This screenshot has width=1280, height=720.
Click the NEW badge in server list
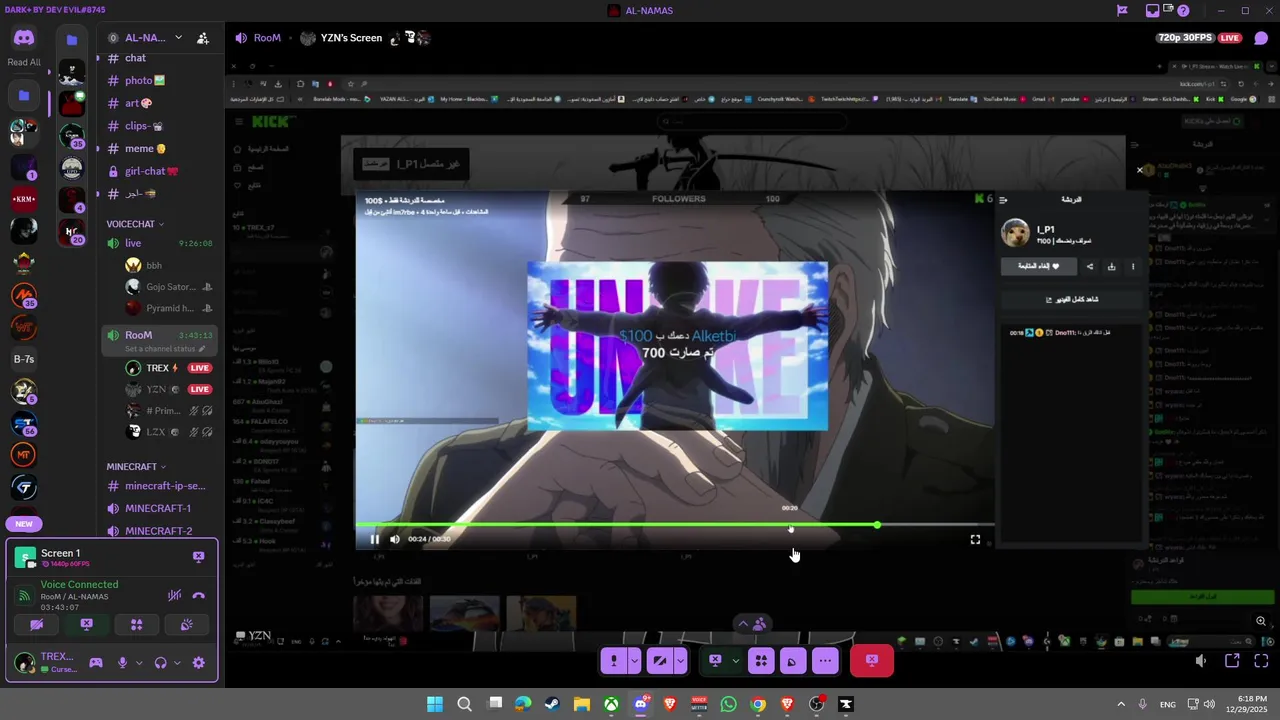tap(24, 524)
